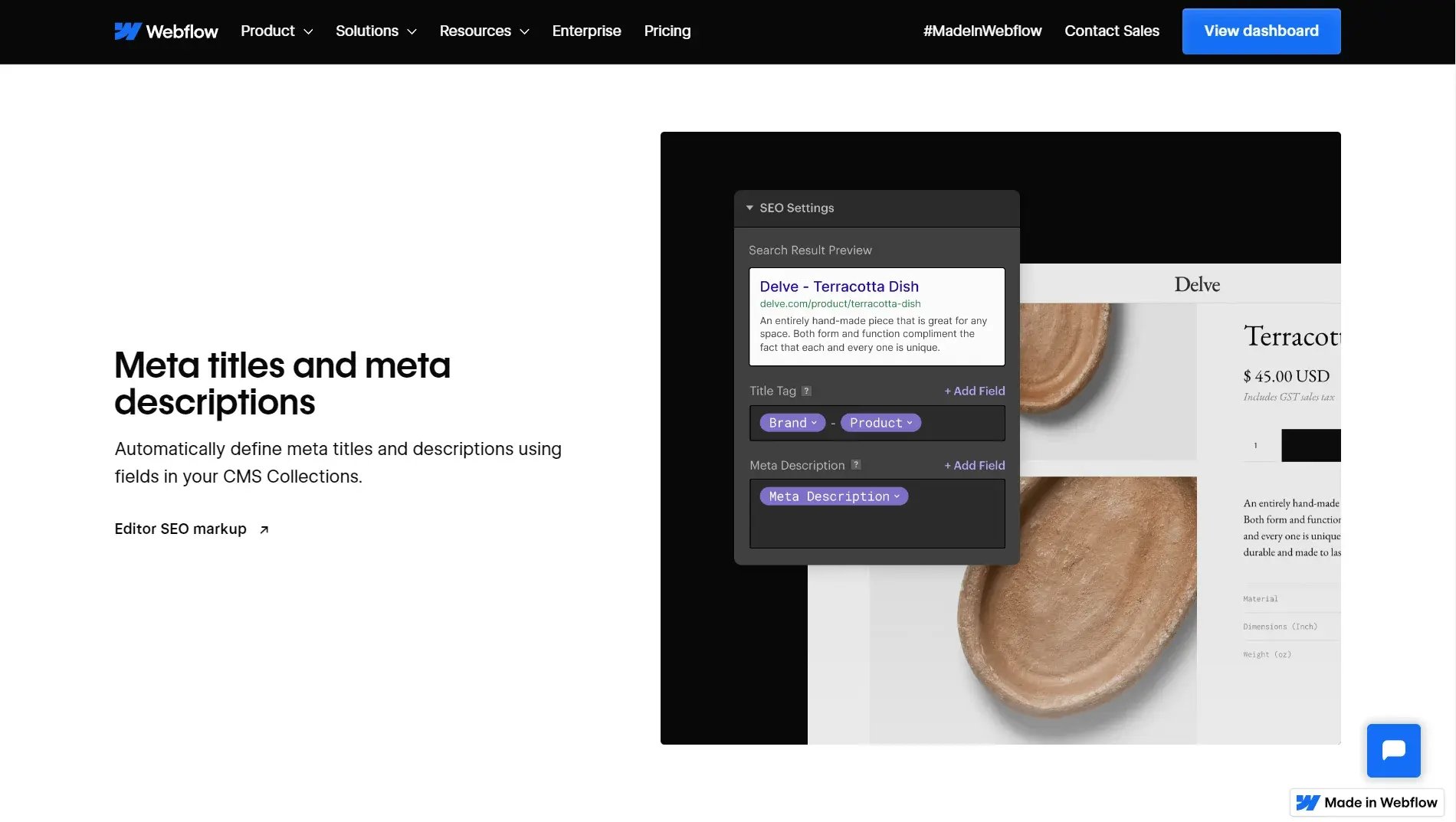Collapse the SEO Settings panel
The width and height of the screenshot is (1456, 822).
749,208
